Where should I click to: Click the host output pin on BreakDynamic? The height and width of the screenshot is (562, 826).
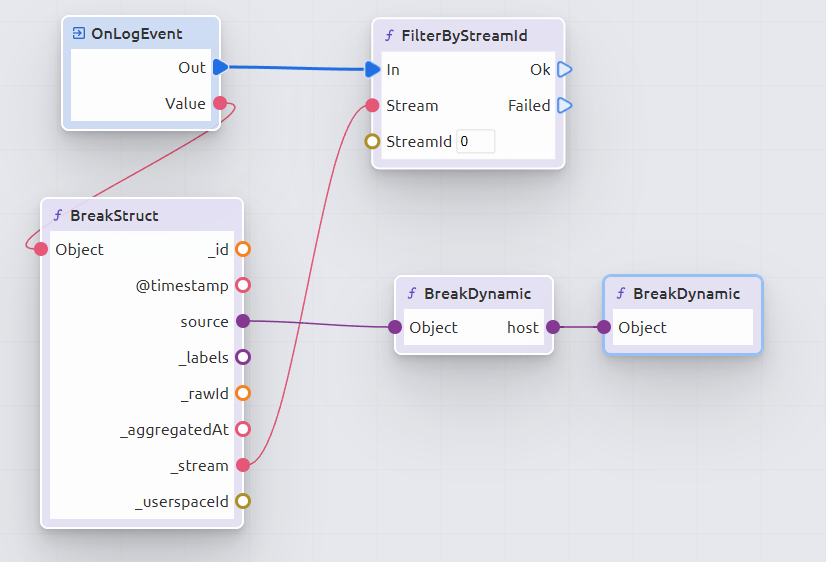[553, 327]
